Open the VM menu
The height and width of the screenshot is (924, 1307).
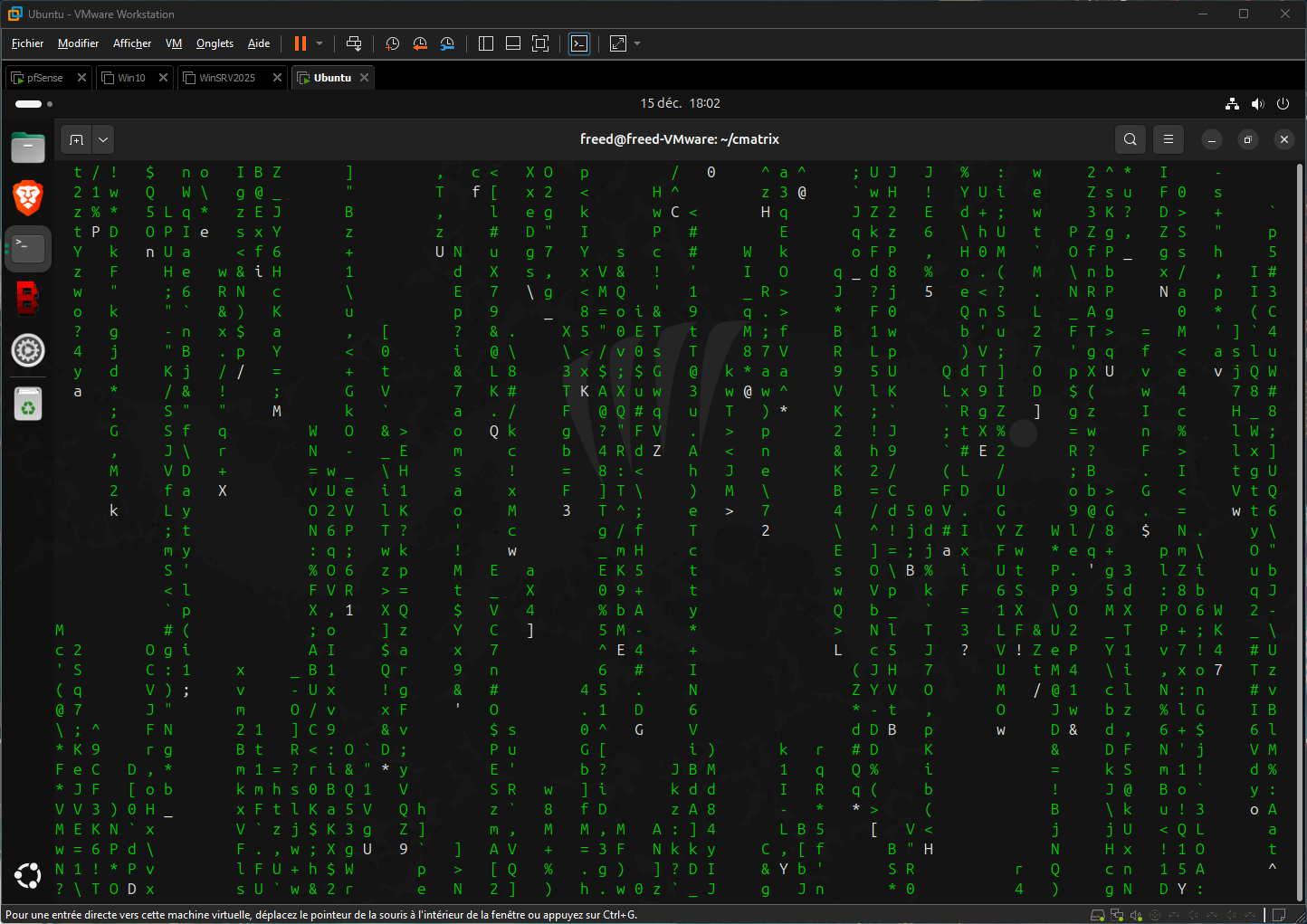tap(174, 43)
